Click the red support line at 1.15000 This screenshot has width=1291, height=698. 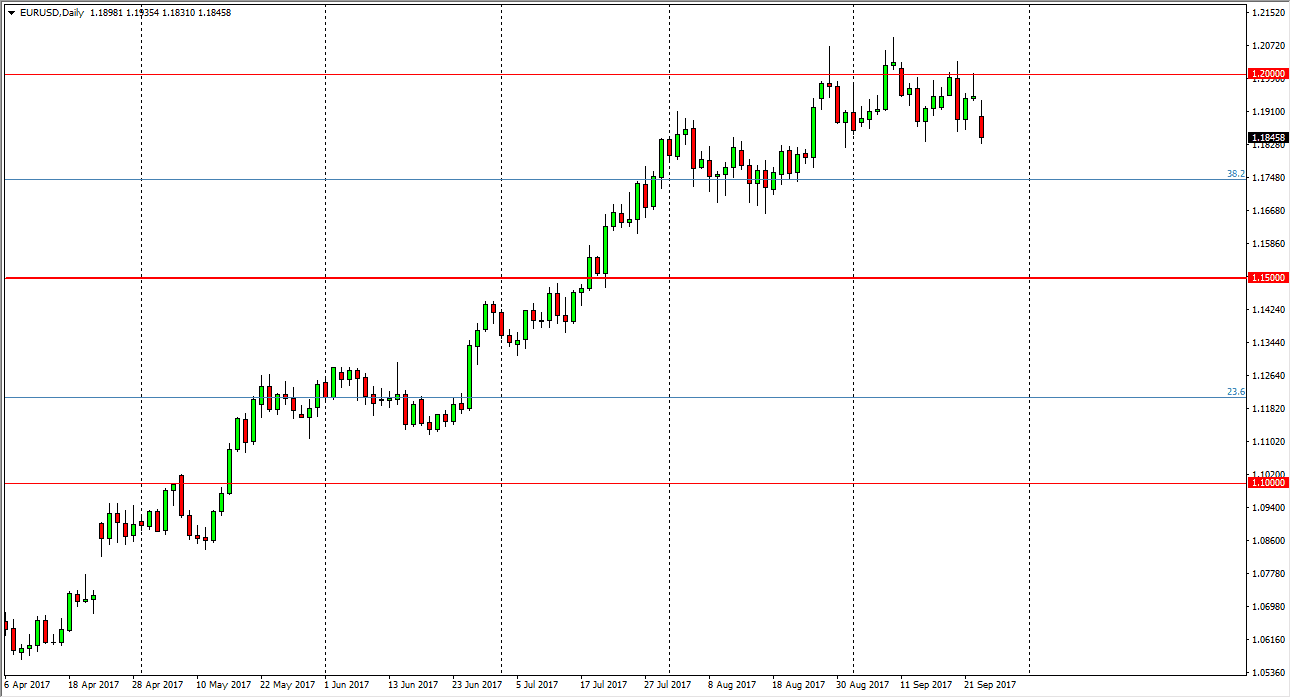tap(400, 279)
